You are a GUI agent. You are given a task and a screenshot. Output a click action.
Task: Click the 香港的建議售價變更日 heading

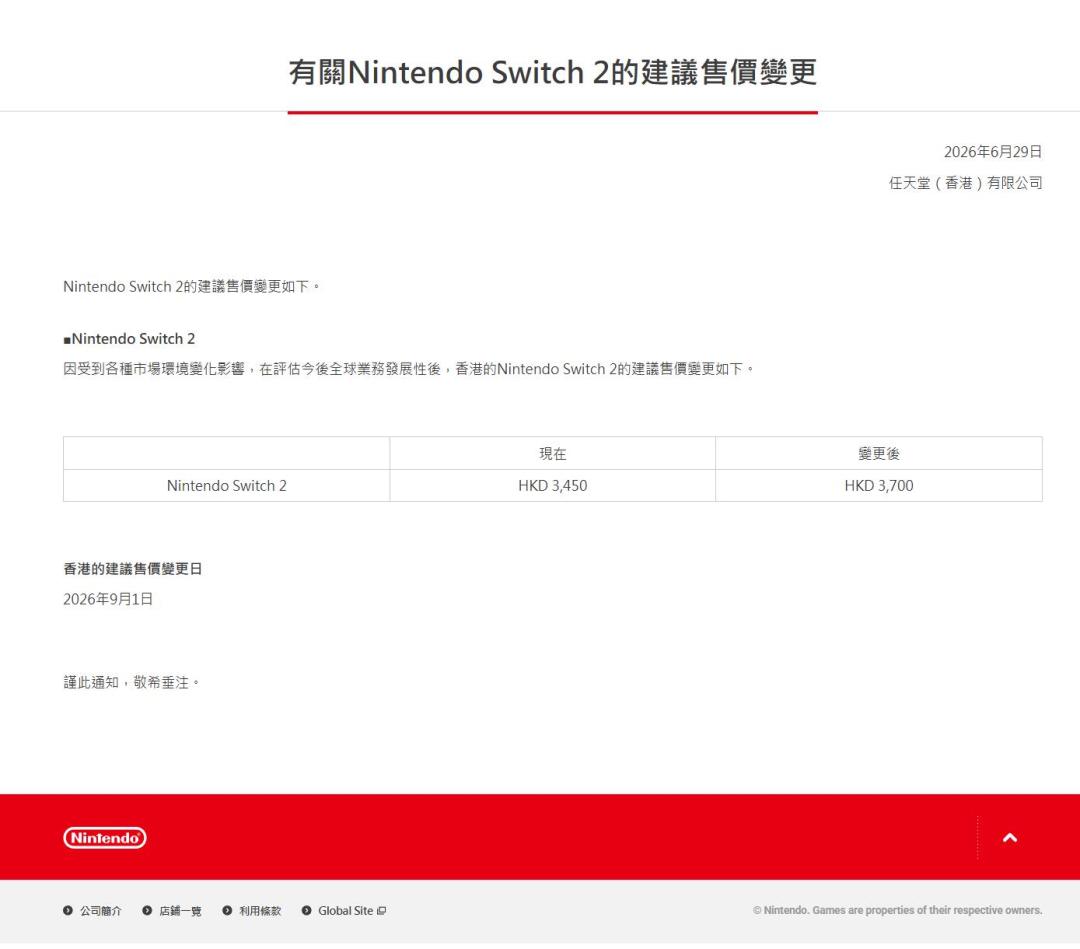coord(132,569)
